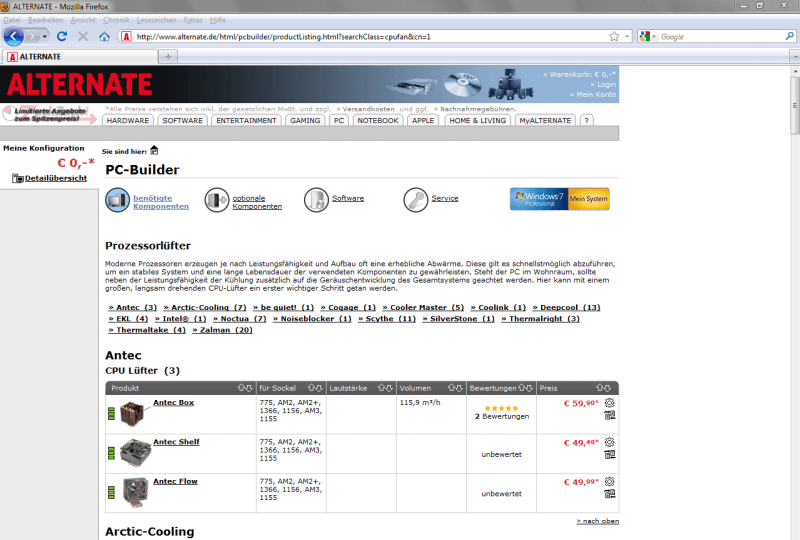Stop loading with the X toolbar icon
800x540 pixels.
pyautogui.click(x=83, y=36)
